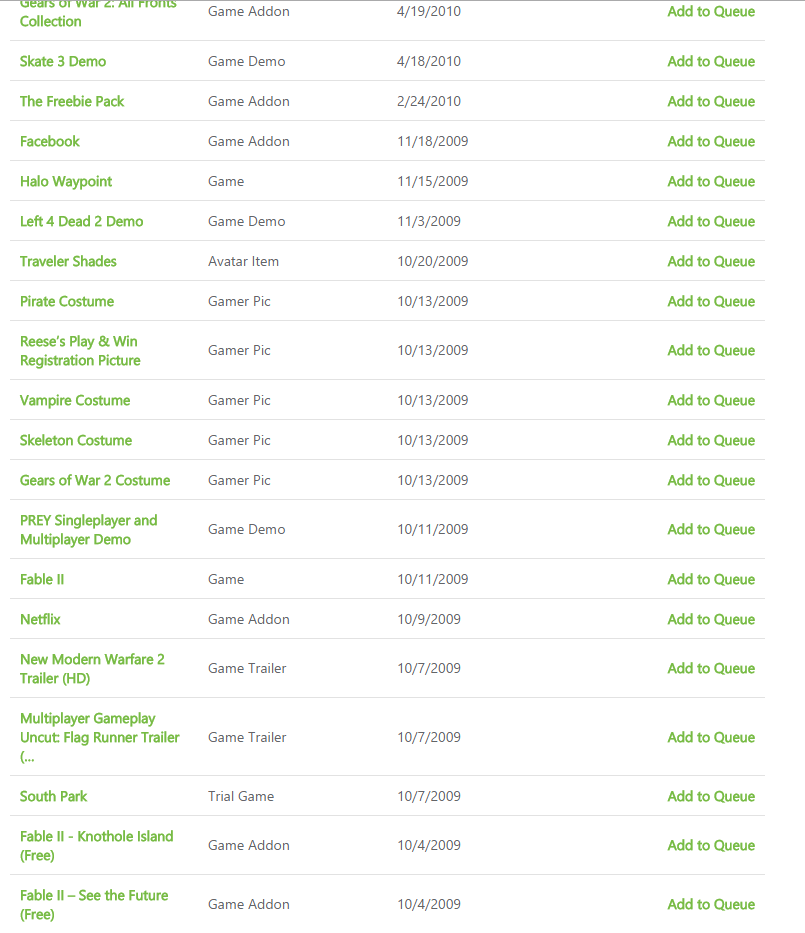
Task: Open Pirate Costume gamer pic
Action: click(x=67, y=301)
